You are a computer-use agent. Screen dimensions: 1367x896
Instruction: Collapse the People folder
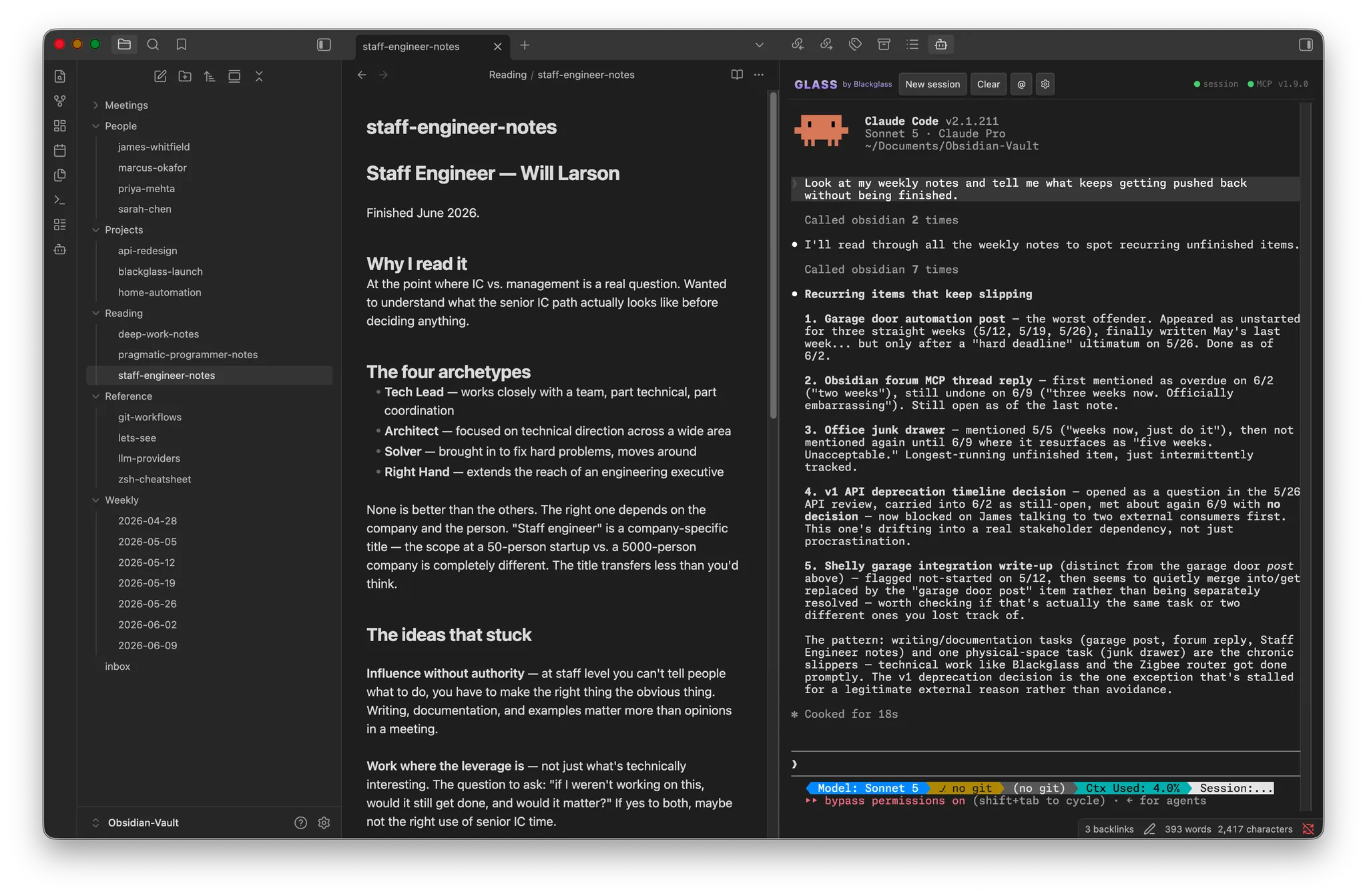tap(121, 126)
